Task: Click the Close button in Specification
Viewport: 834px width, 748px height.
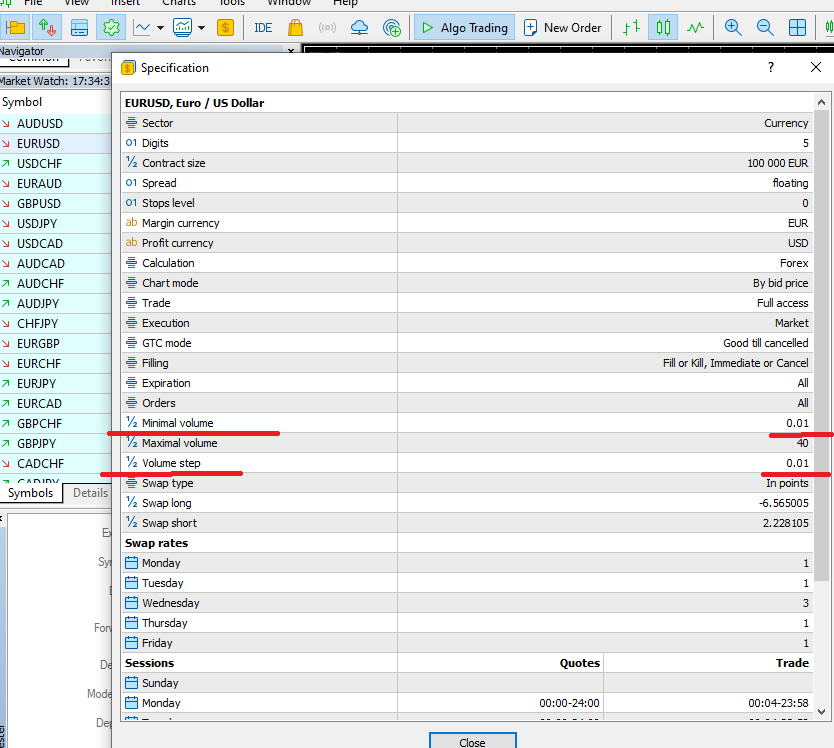Action: tap(472, 741)
